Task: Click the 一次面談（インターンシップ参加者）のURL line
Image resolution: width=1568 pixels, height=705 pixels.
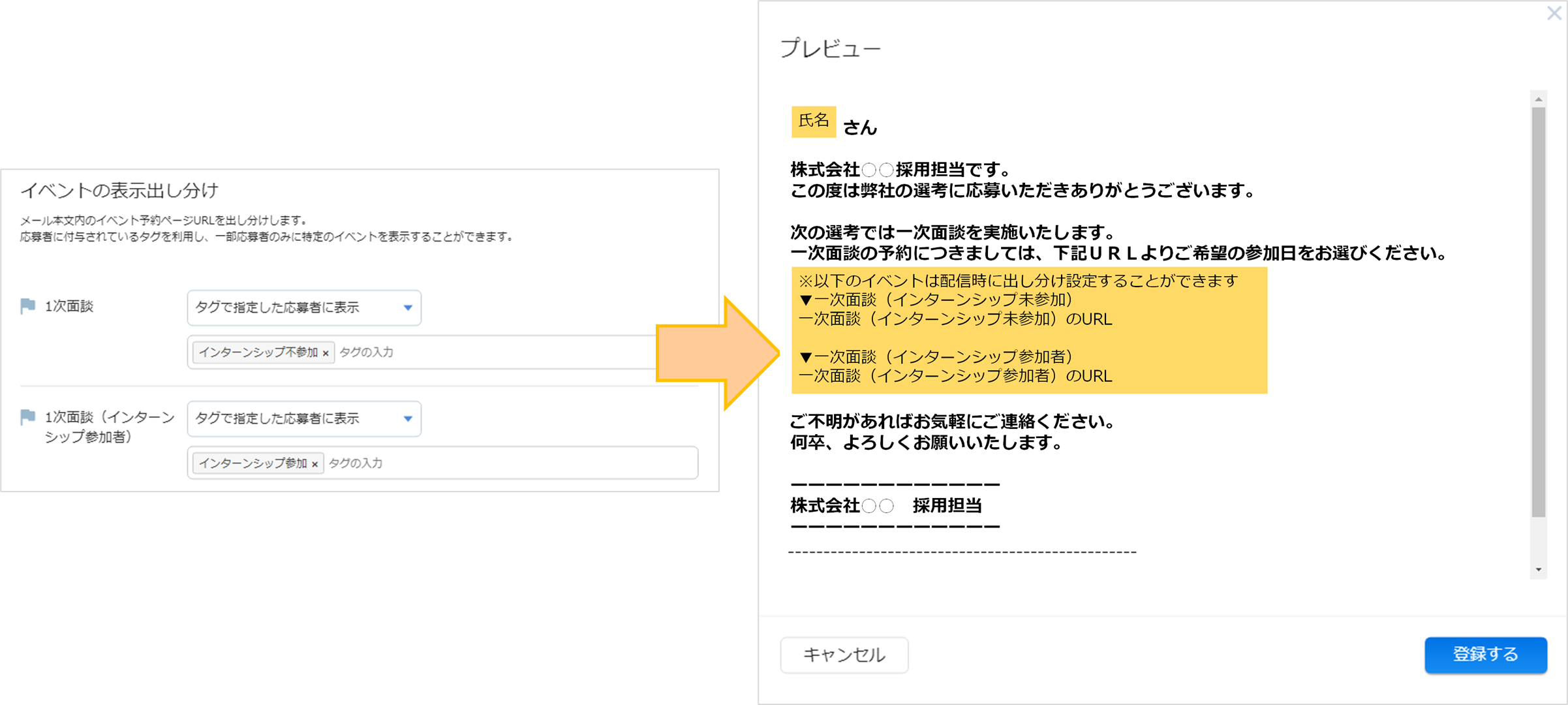Action: point(955,376)
